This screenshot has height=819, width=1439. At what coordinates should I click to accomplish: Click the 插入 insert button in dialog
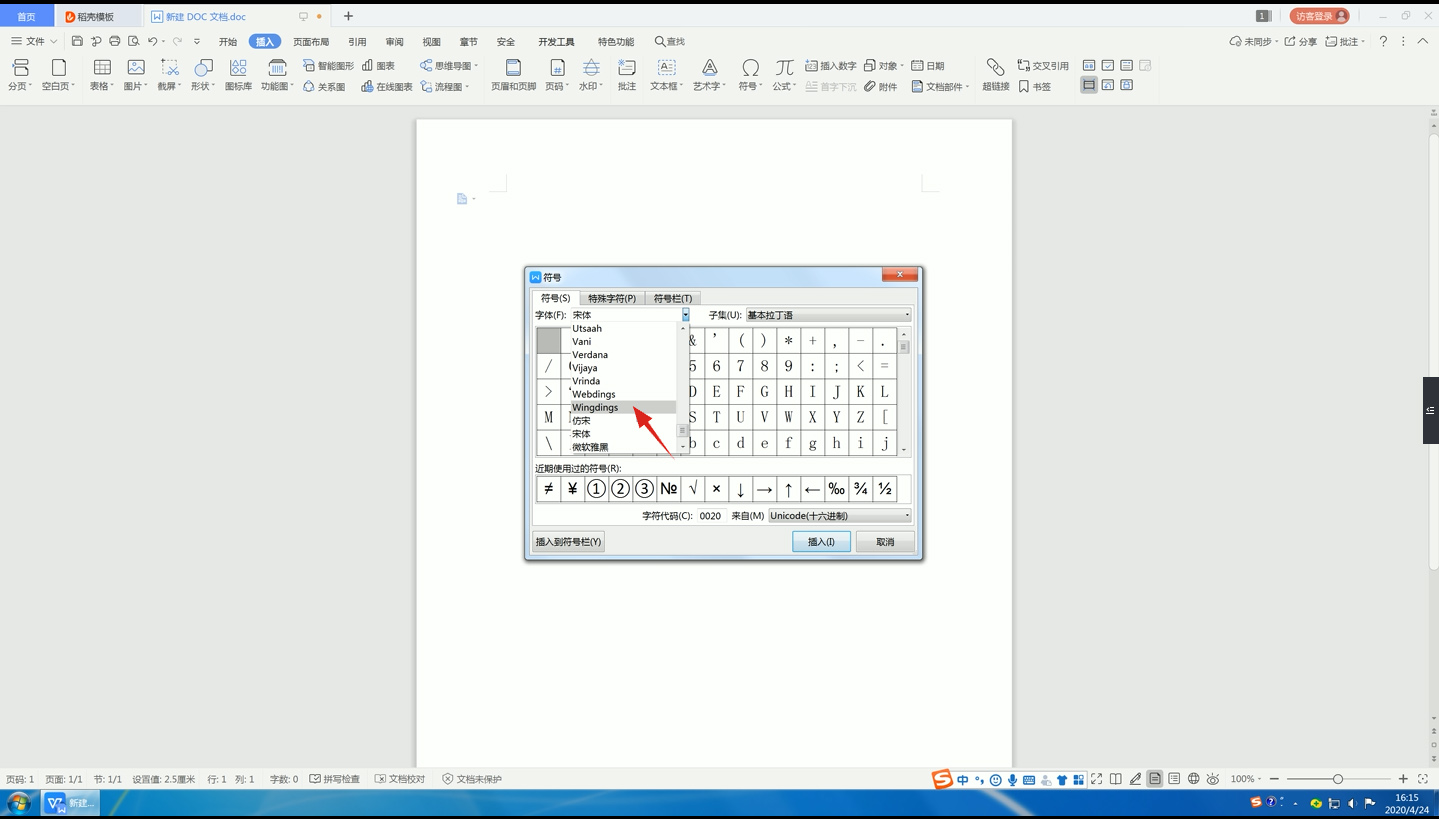click(x=821, y=542)
